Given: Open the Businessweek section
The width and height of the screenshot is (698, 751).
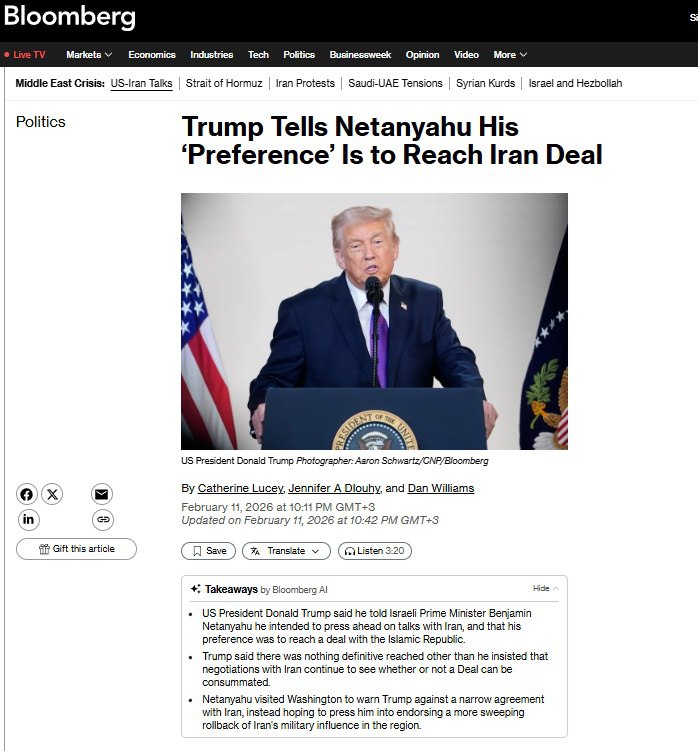Looking at the screenshot, I should point(360,55).
